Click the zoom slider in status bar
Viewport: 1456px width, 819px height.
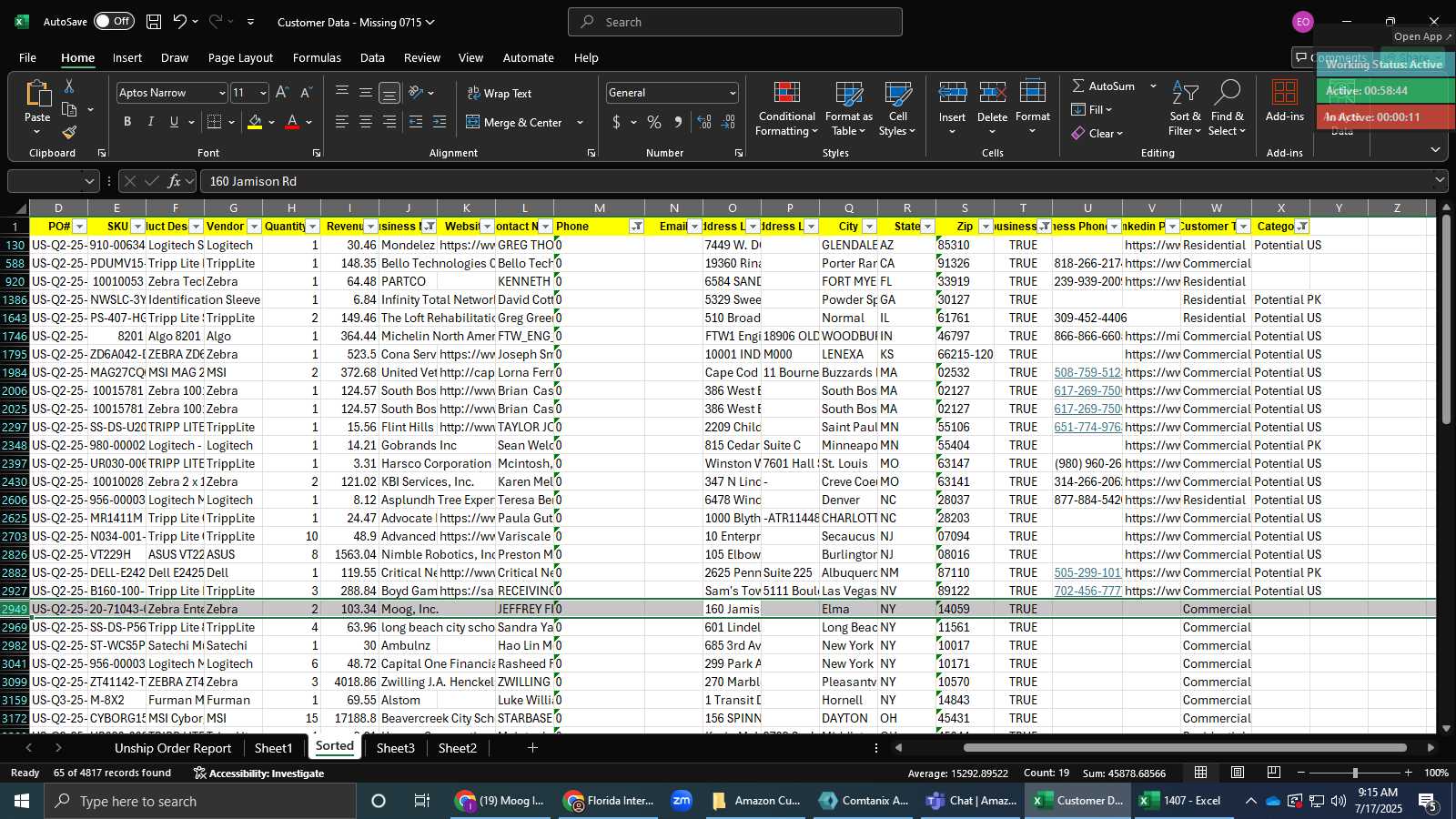coord(1355,773)
